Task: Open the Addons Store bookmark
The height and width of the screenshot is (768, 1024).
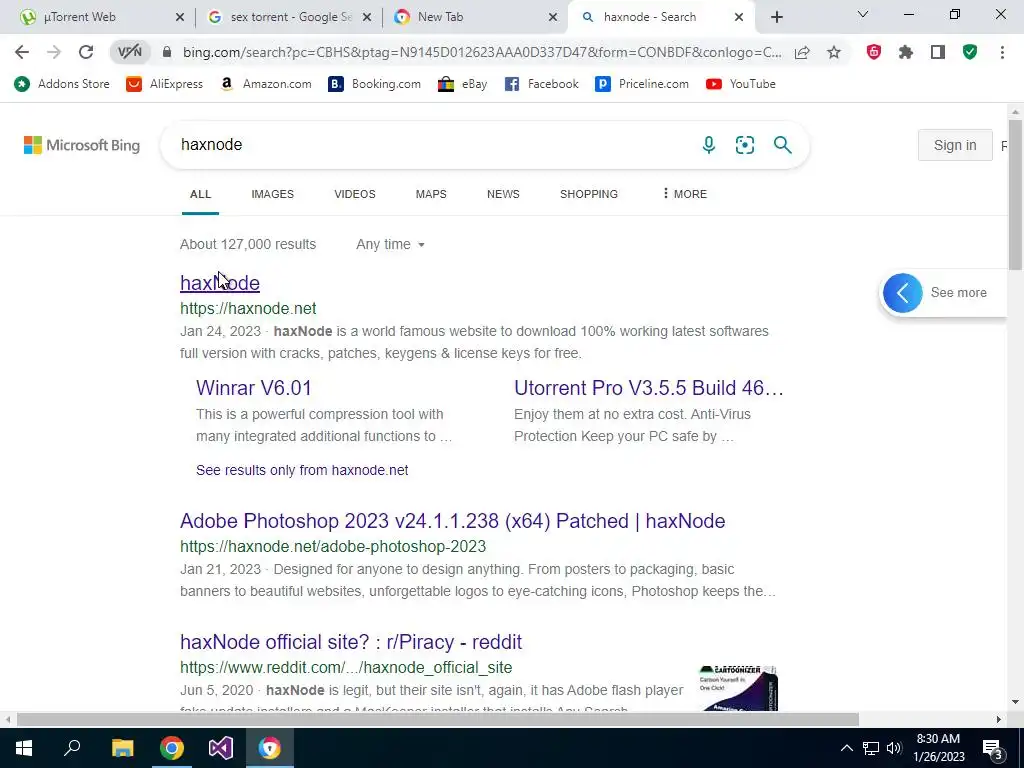Action: [x=62, y=84]
